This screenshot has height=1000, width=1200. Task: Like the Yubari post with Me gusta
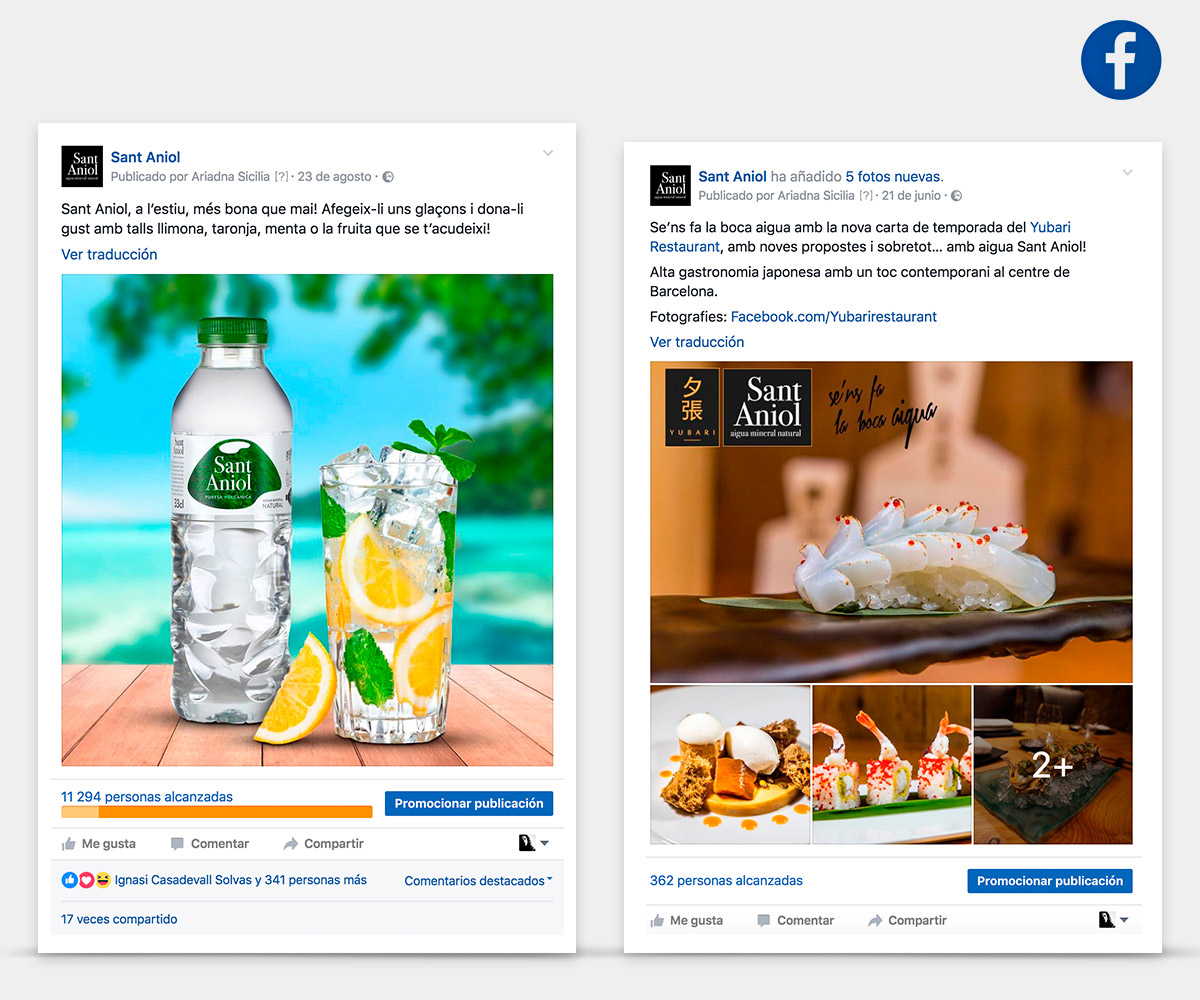pos(687,921)
